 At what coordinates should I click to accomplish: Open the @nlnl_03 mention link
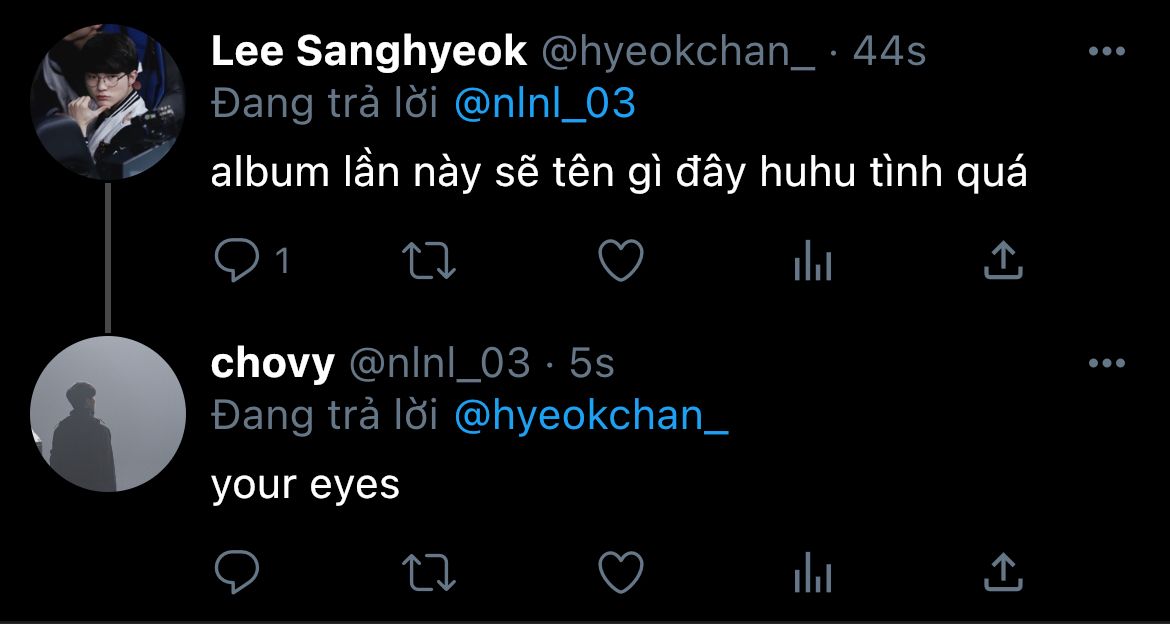545,104
